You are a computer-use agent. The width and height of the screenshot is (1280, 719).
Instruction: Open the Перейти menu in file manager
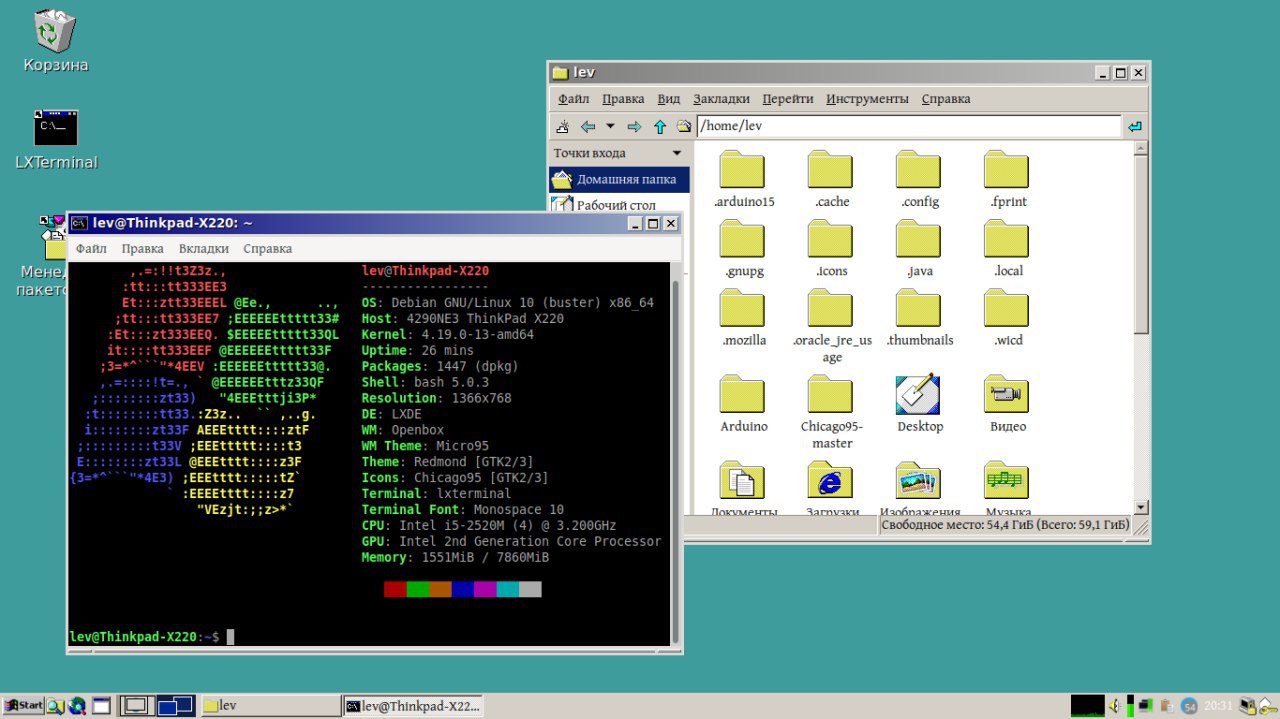tap(788, 99)
